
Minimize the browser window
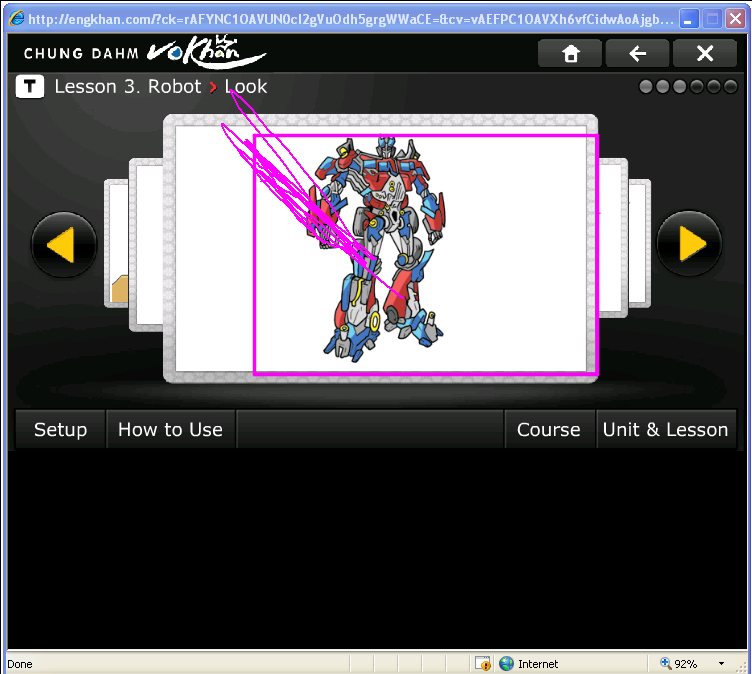689,19
